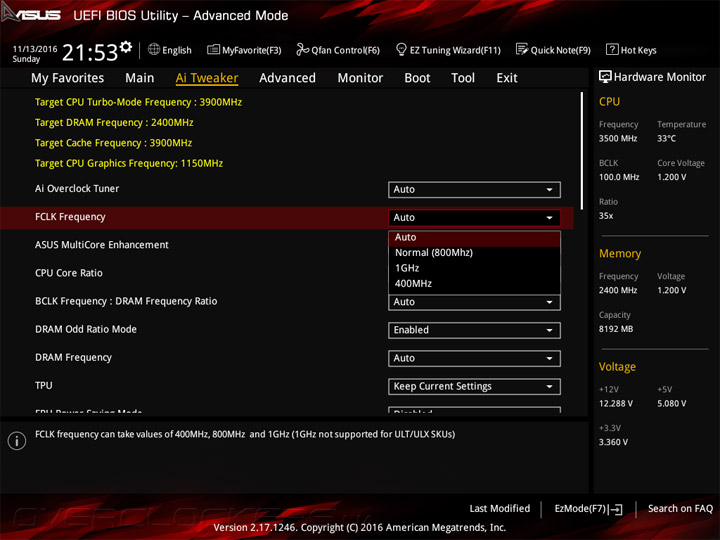
Task: Click Last Modified button
Action: tap(500, 509)
